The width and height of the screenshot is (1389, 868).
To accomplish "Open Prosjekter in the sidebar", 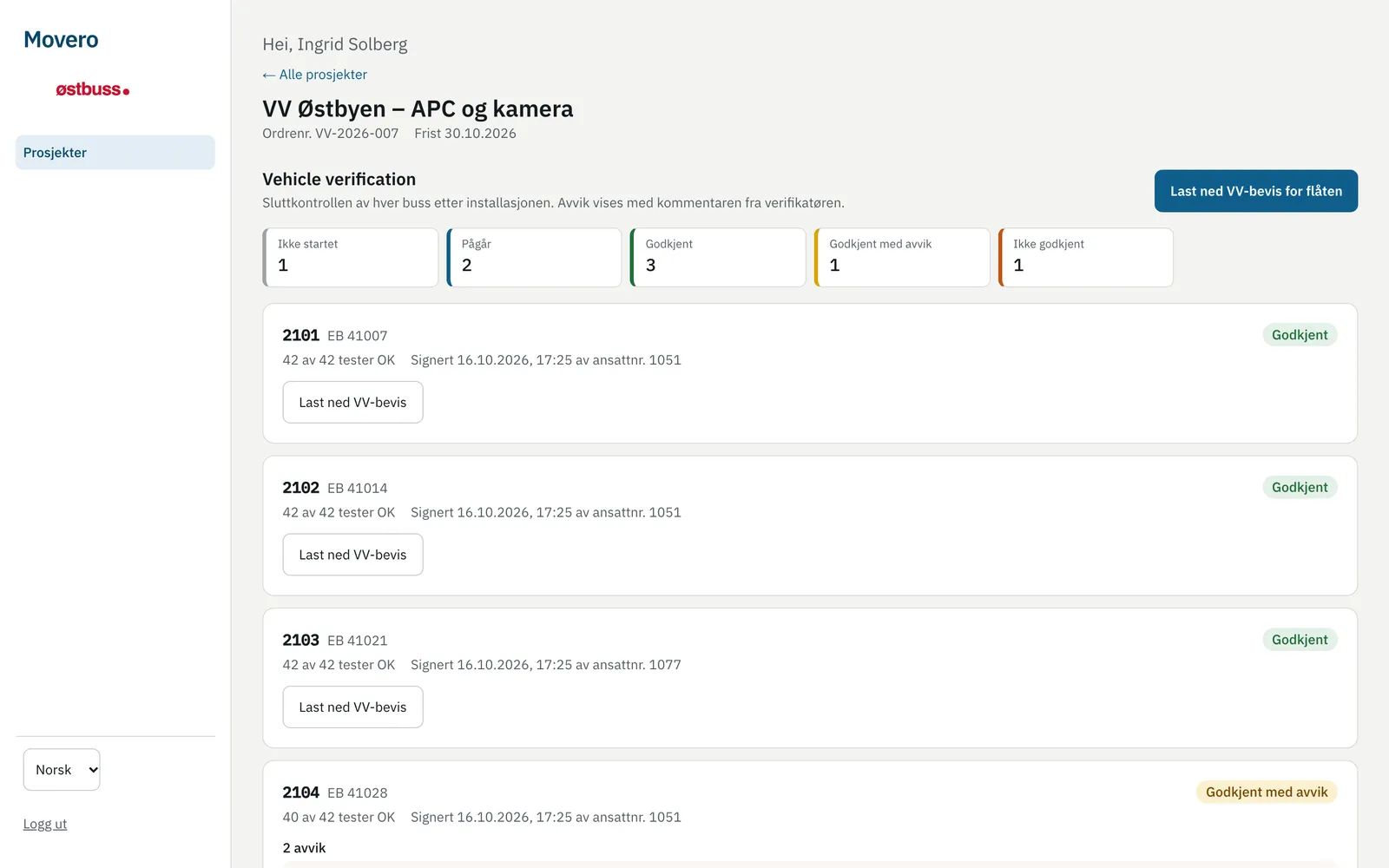I will pyautogui.click(x=115, y=153).
